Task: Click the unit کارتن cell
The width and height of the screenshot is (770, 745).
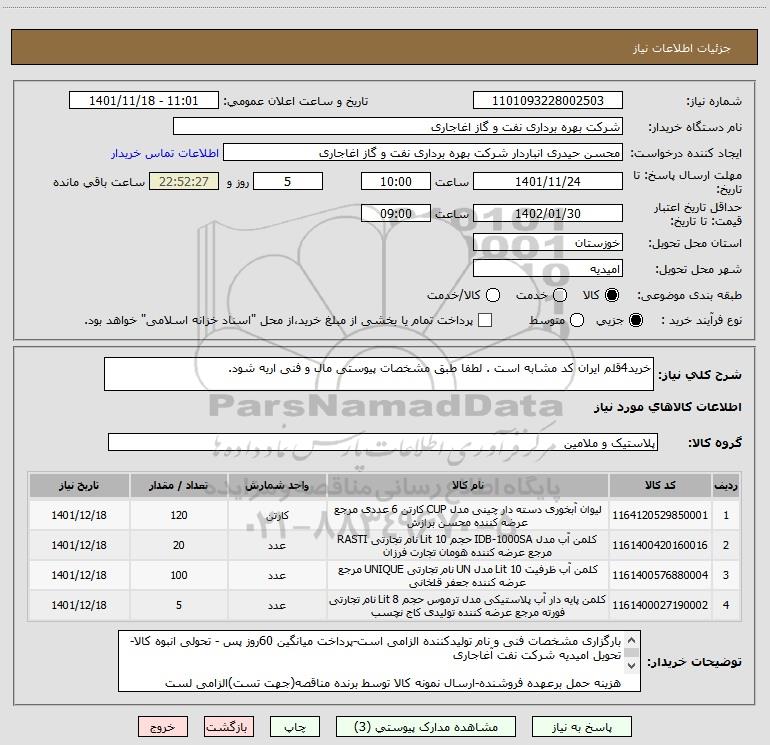Action: tap(277, 516)
